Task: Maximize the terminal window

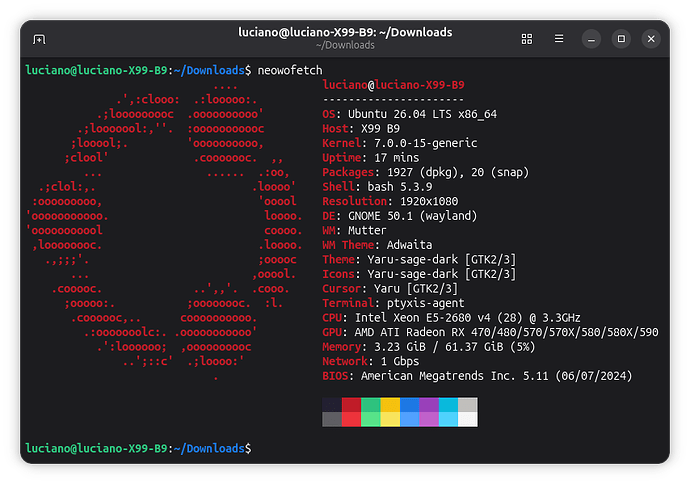Action: pyautogui.click(x=621, y=39)
